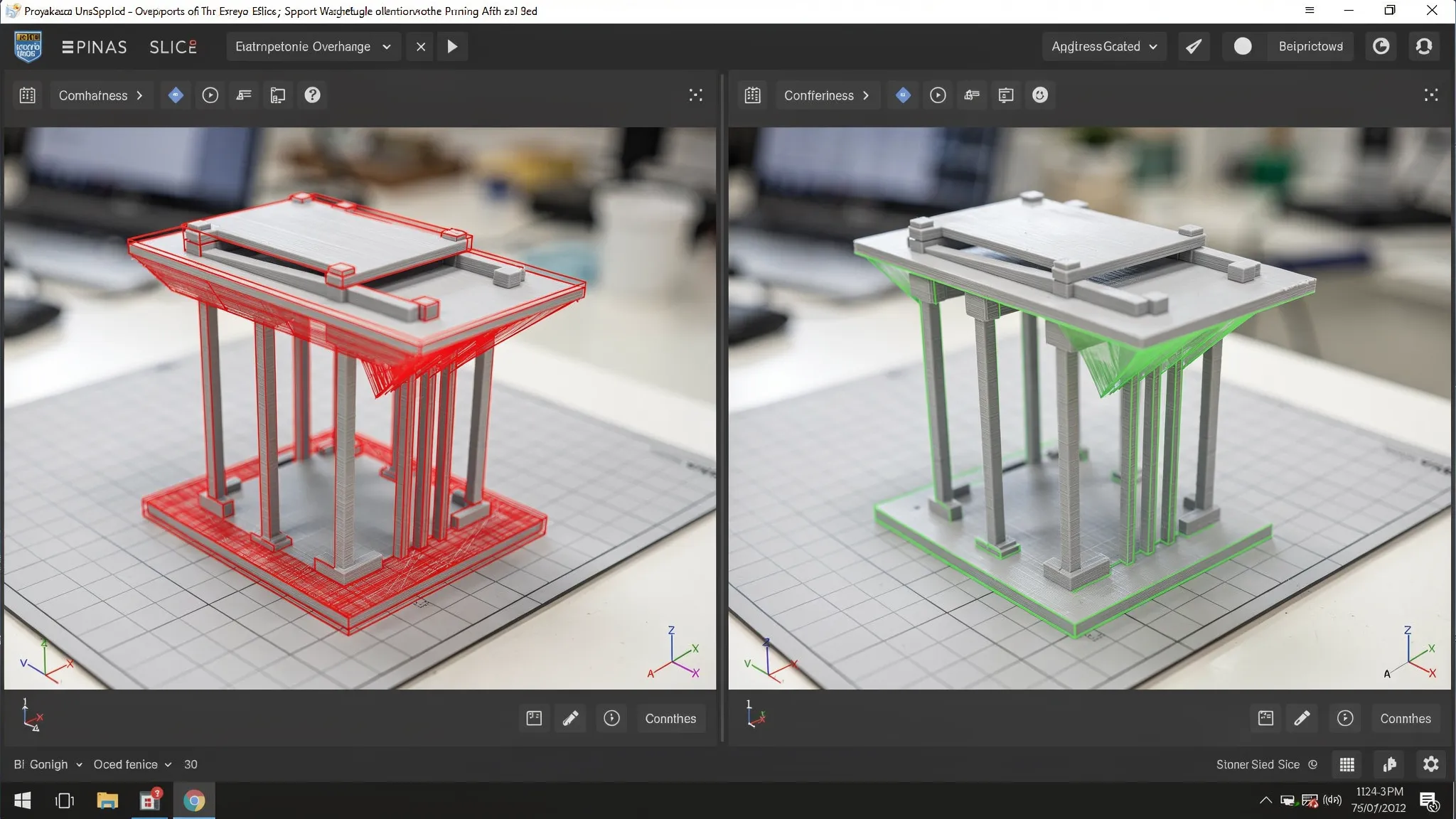Select the refresh icon in the right viewport toolbar
The height and width of the screenshot is (819, 1456).
[x=1039, y=95]
